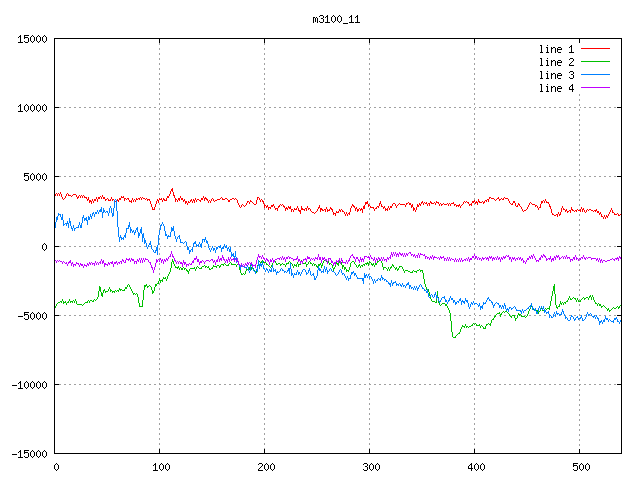
Task: Click the -15000 y-axis tick label
Action: (x=28, y=453)
